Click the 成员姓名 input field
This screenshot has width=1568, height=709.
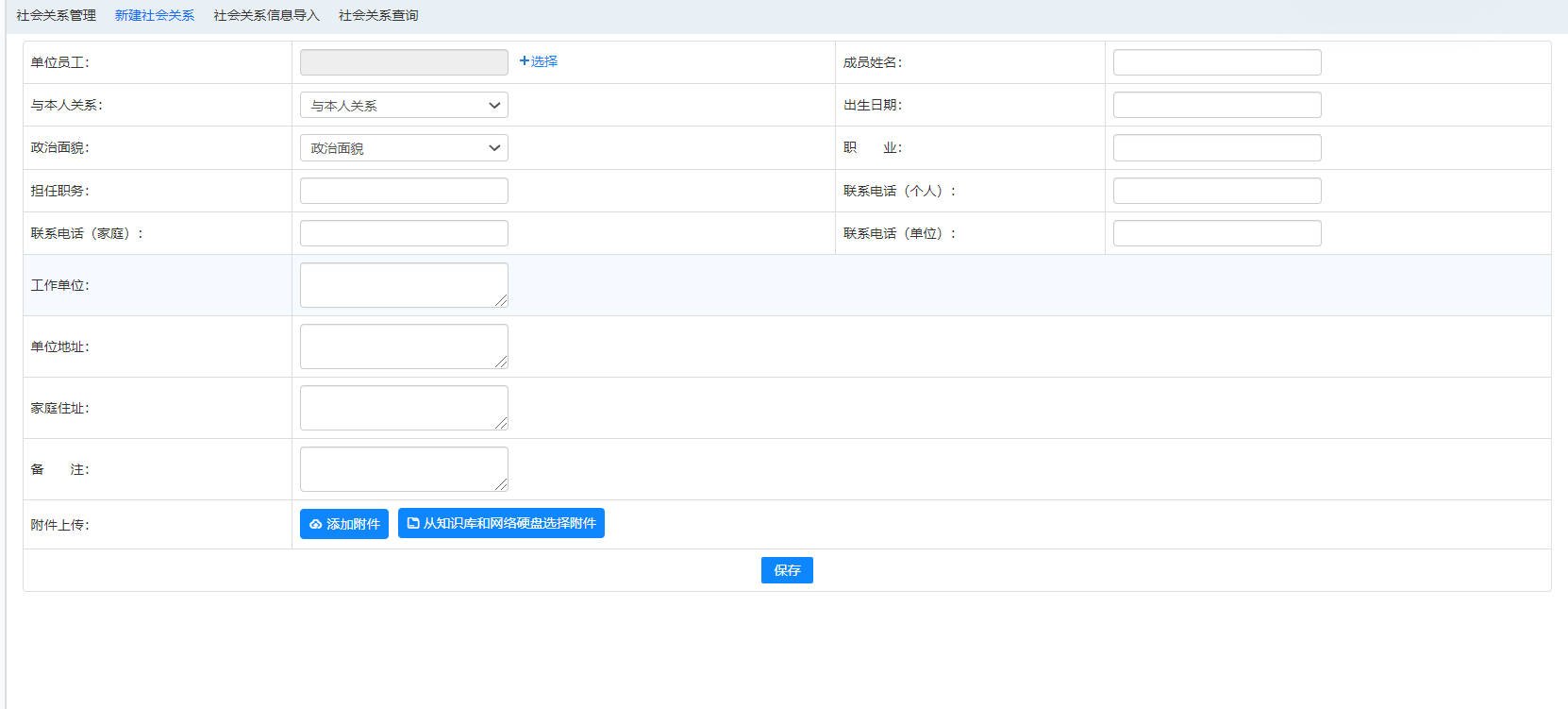click(1217, 62)
